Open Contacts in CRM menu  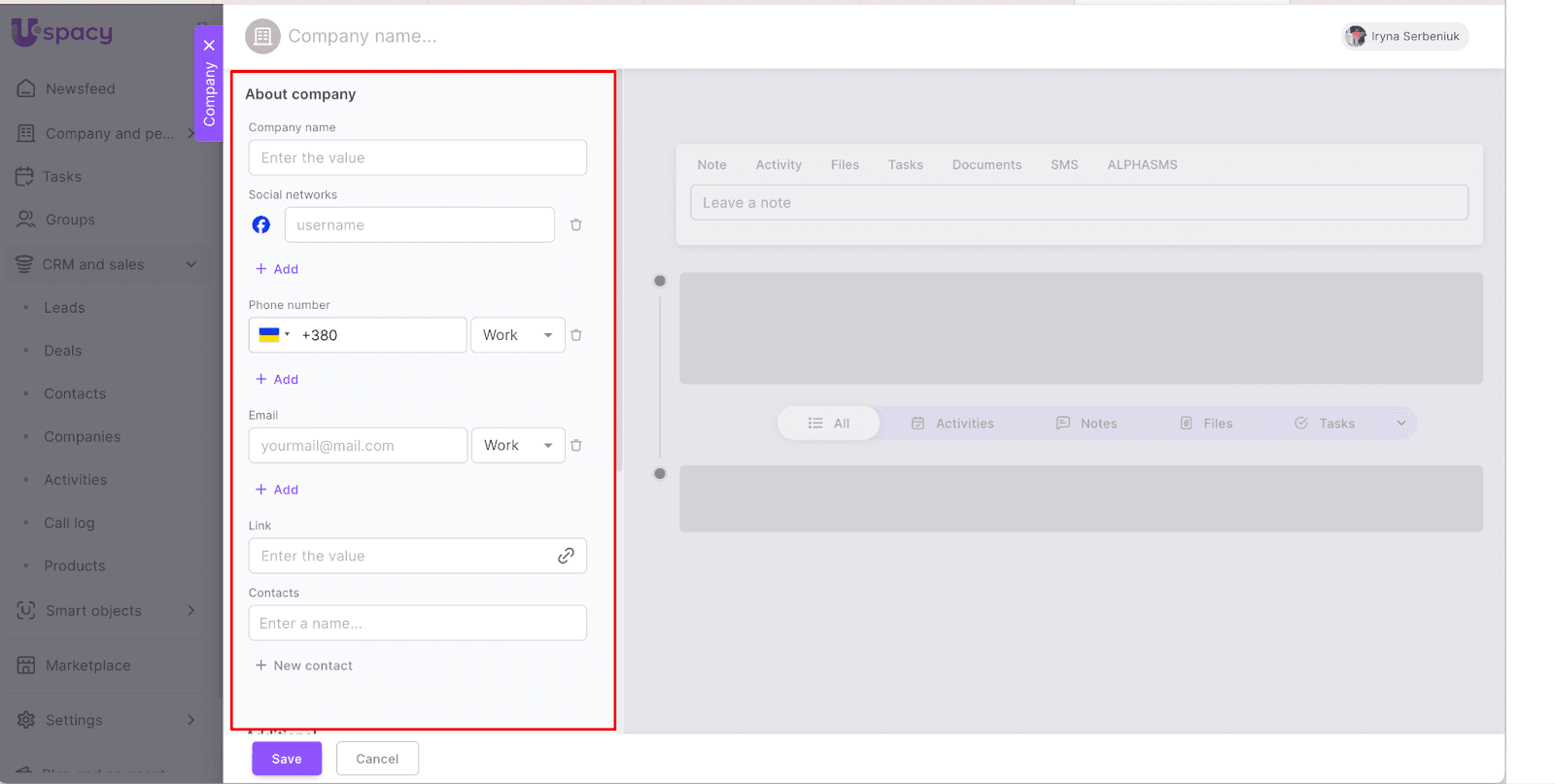pos(75,393)
